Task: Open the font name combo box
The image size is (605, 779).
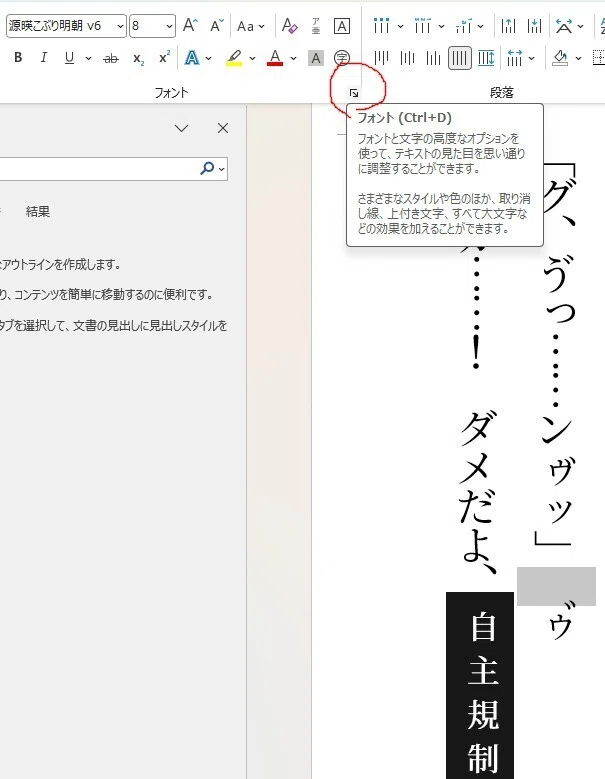Action: 66,26
